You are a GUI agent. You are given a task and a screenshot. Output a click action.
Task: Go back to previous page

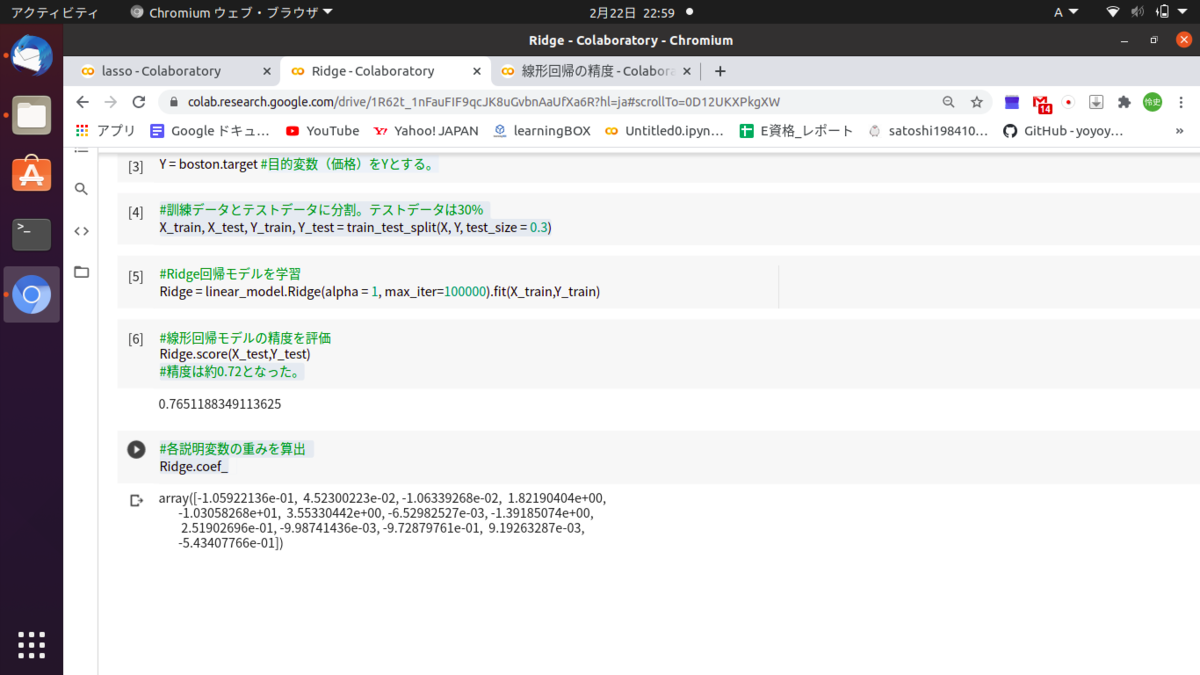tap(82, 102)
